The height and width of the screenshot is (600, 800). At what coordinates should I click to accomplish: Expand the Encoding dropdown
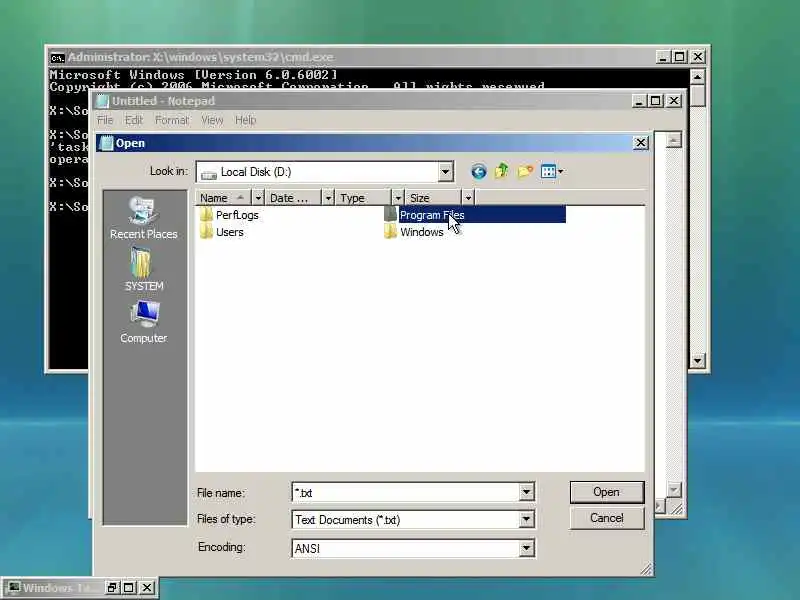(527, 548)
